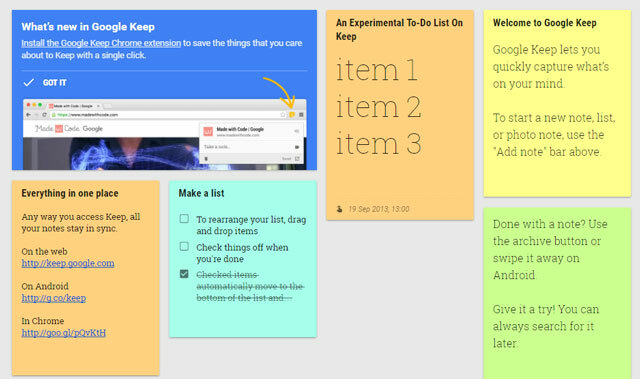
Task: Click the back arrow in the browser preview
Action: (28, 115)
